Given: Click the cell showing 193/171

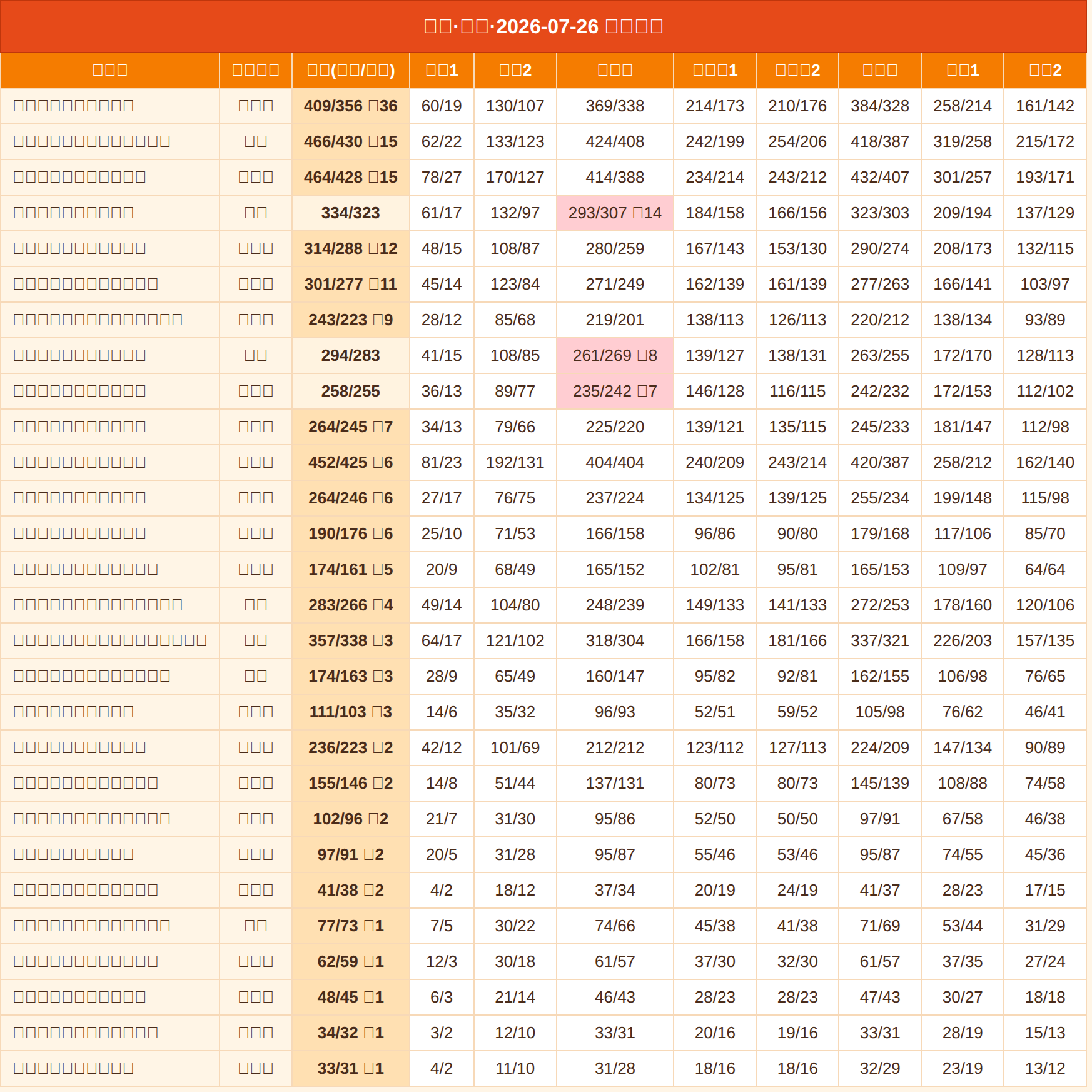Looking at the screenshot, I should pyautogui.click(x=1045, y=177).
